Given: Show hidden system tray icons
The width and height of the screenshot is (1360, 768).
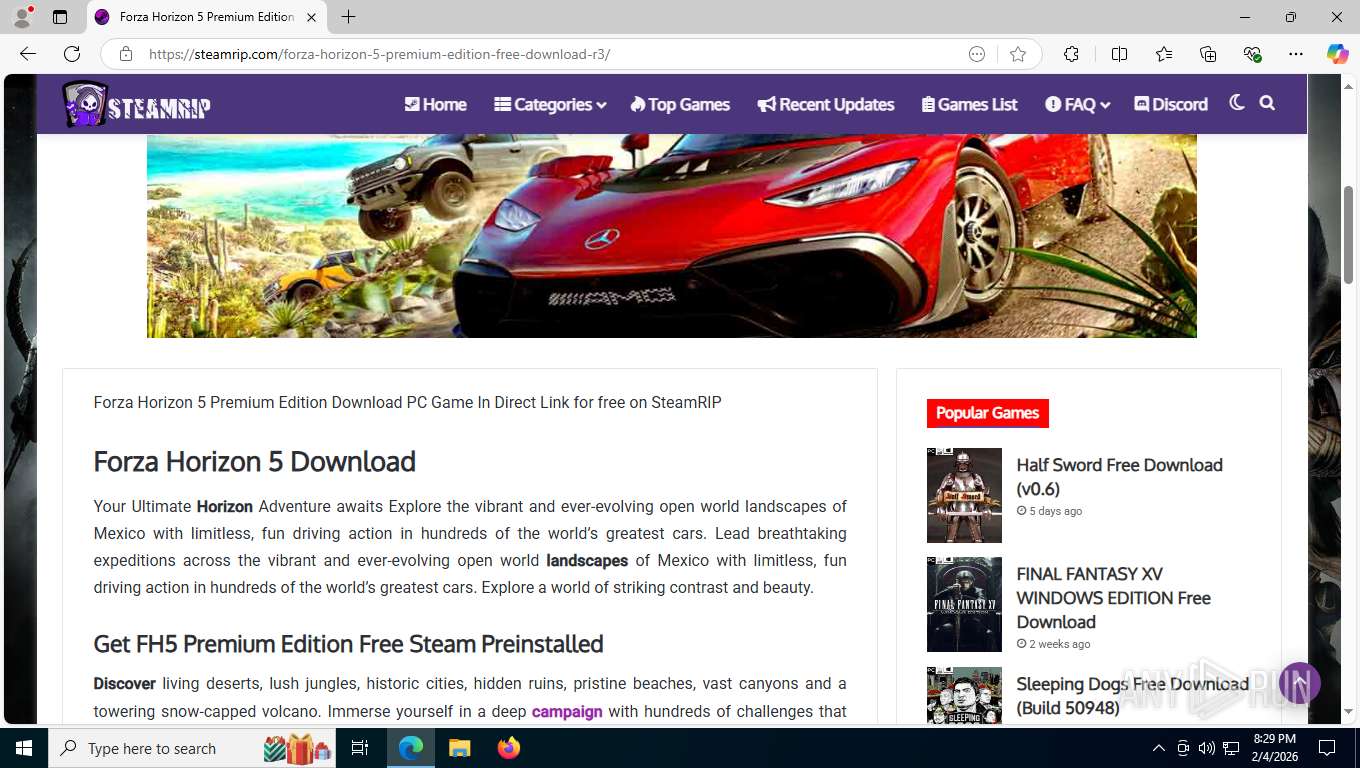Looking at the screenshot, I should 1159,748.
